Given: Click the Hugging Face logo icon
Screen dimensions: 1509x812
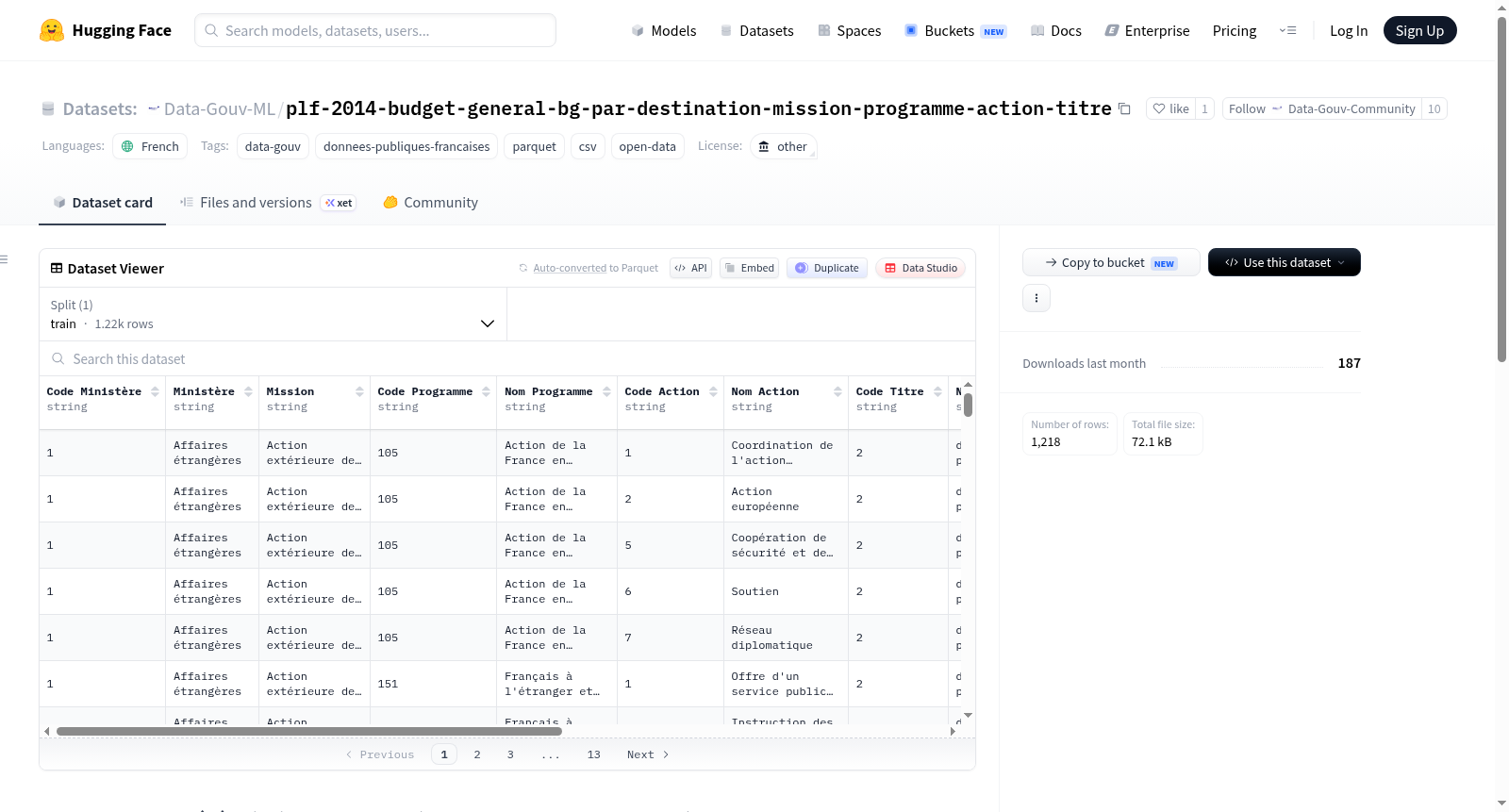Looking at the screenshot, I should coord(52,30).
